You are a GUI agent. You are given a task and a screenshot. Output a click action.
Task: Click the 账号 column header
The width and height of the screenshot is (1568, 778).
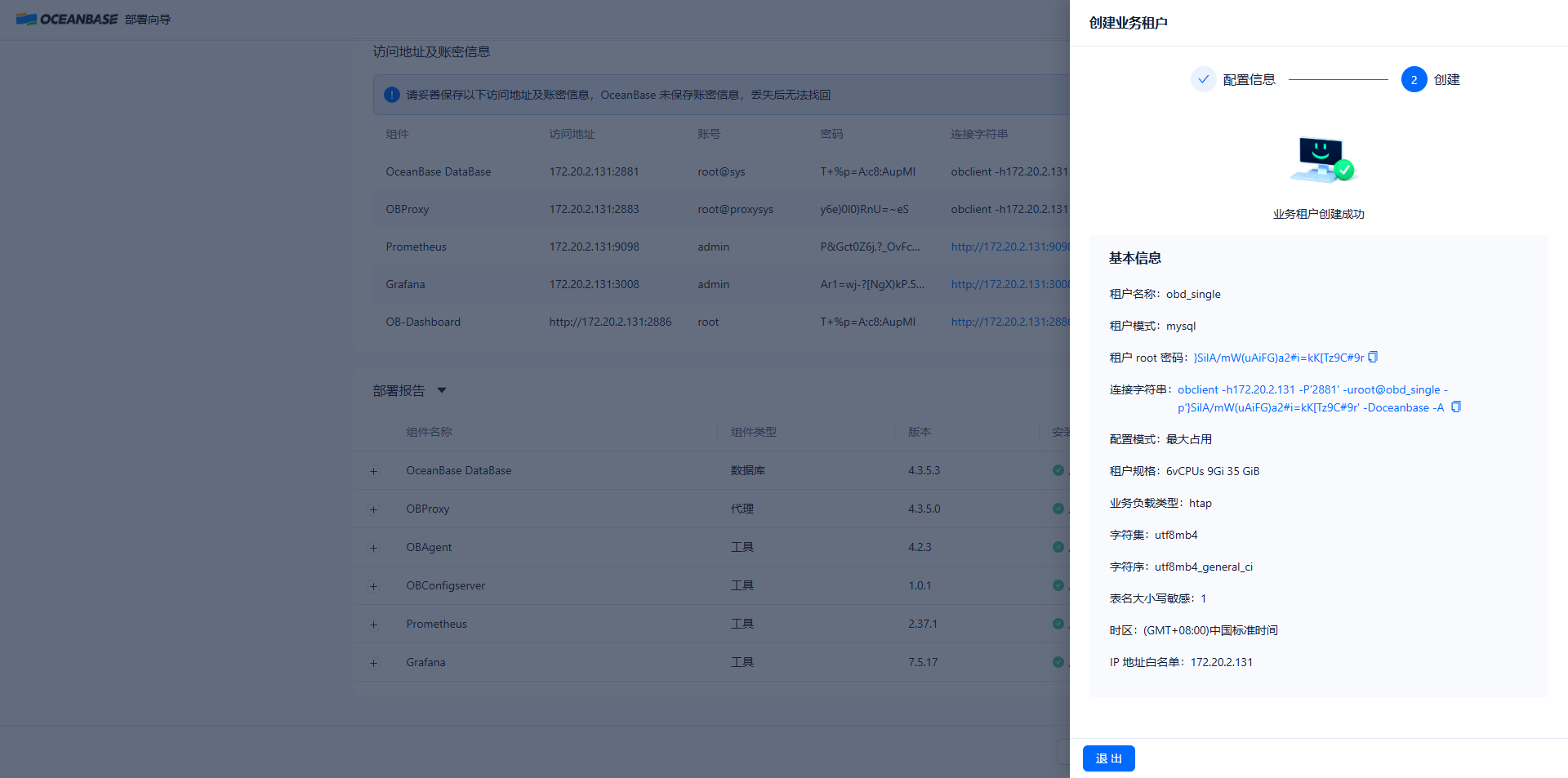709,134
